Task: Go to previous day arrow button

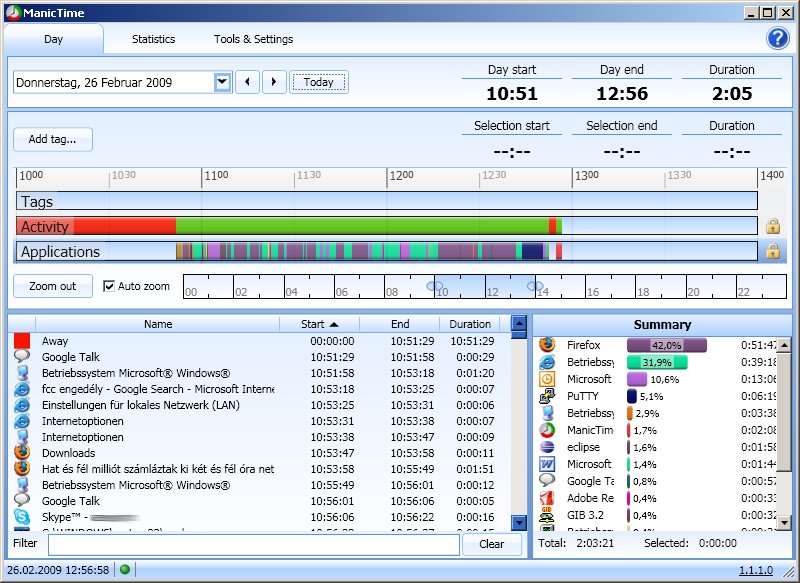Action: click(247, 82)
